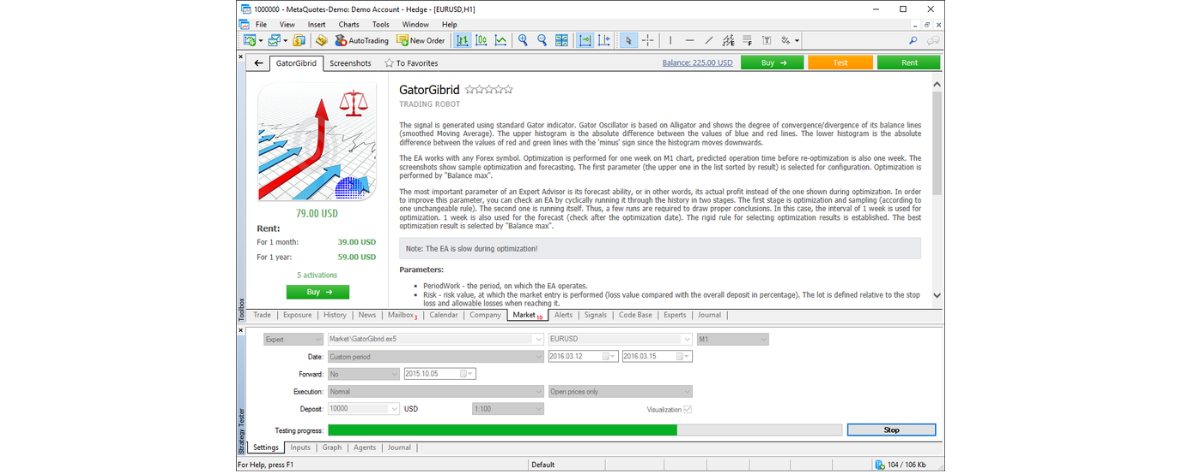Open new chart toolbar icon
This screenshot has height=472, width=1181.
(249, 41)
